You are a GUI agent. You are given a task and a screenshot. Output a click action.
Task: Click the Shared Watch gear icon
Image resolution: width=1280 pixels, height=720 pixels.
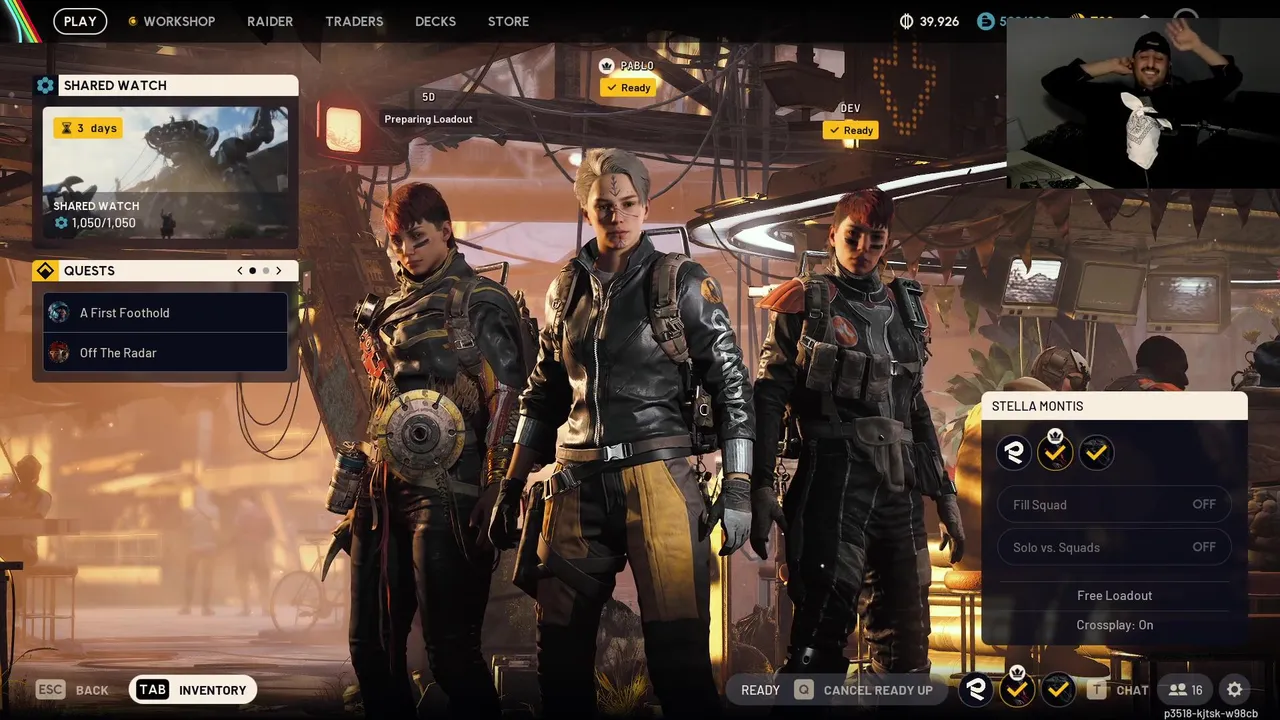click(x=45, y=86)
